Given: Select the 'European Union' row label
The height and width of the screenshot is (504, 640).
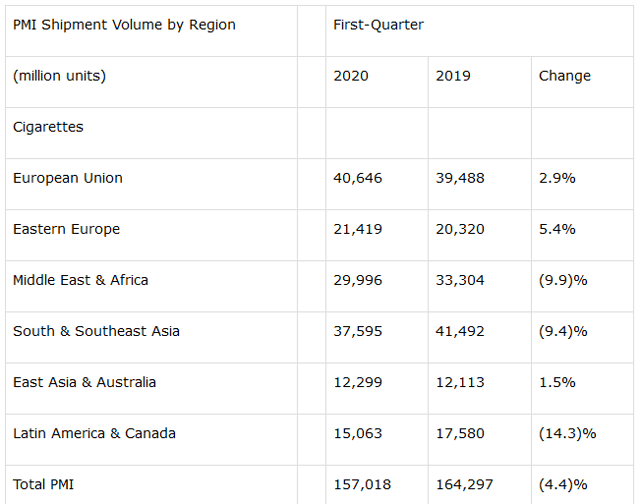Looking at the screenshot, I should 68,178.
